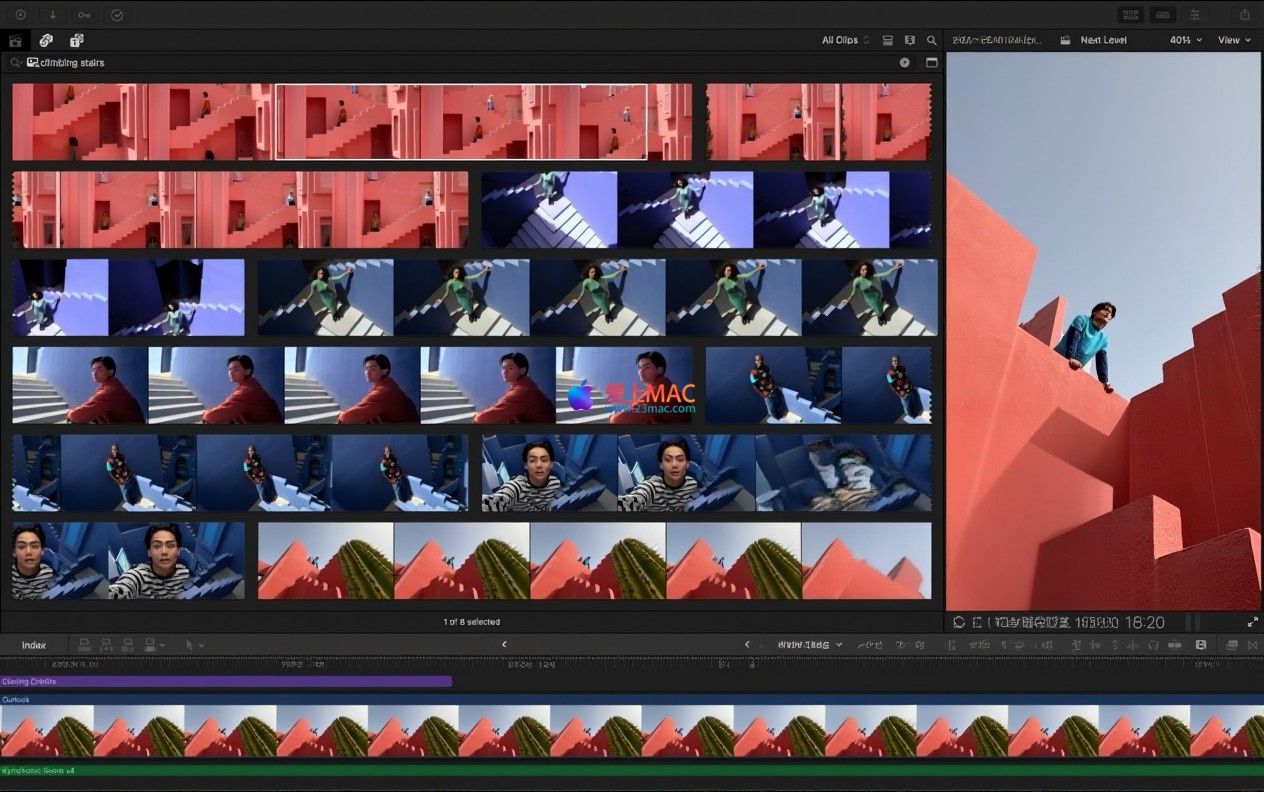Open the Libraries sidebar icon
This screenshot has width=1264, height=792.
15,40
